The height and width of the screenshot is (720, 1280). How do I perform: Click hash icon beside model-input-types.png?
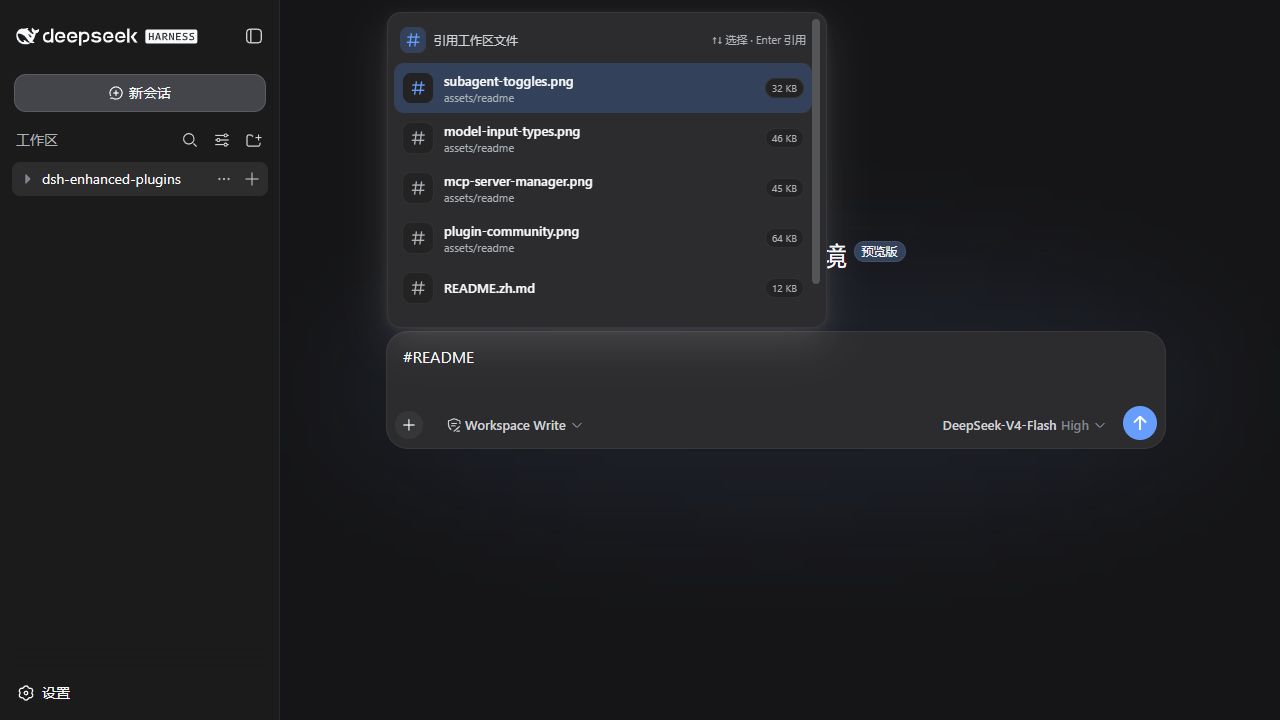click(x=418, y=138)
